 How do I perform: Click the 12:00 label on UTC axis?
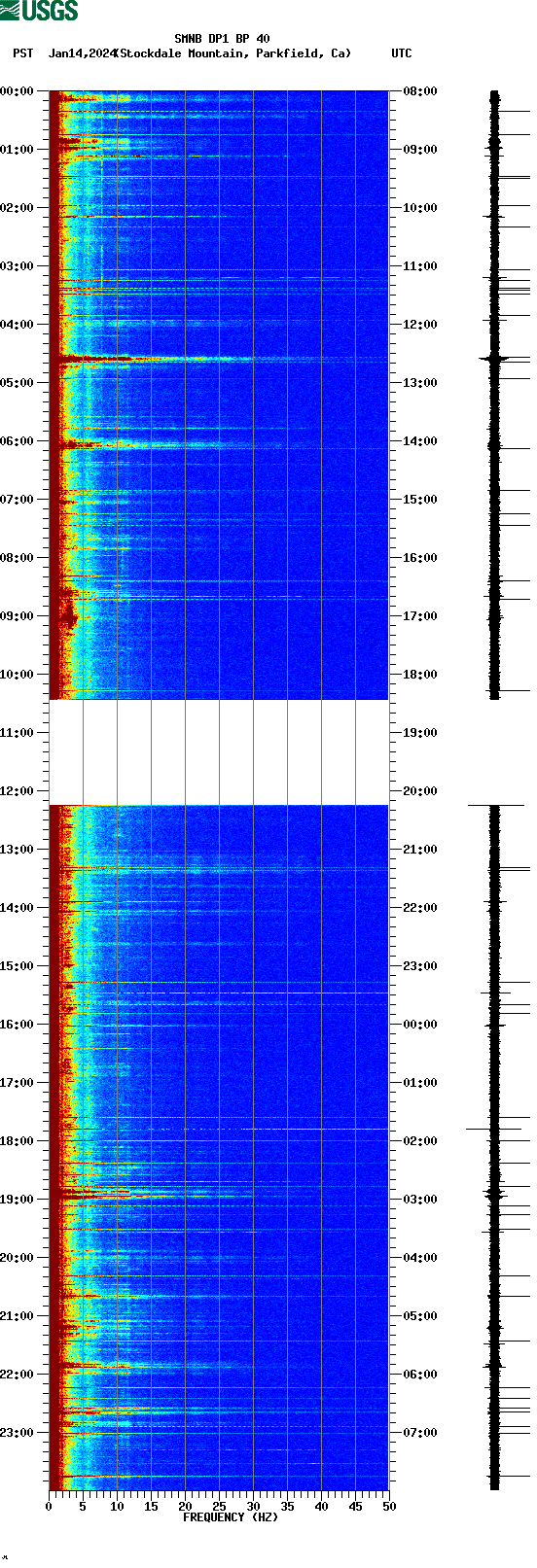(x=420, y=325)
